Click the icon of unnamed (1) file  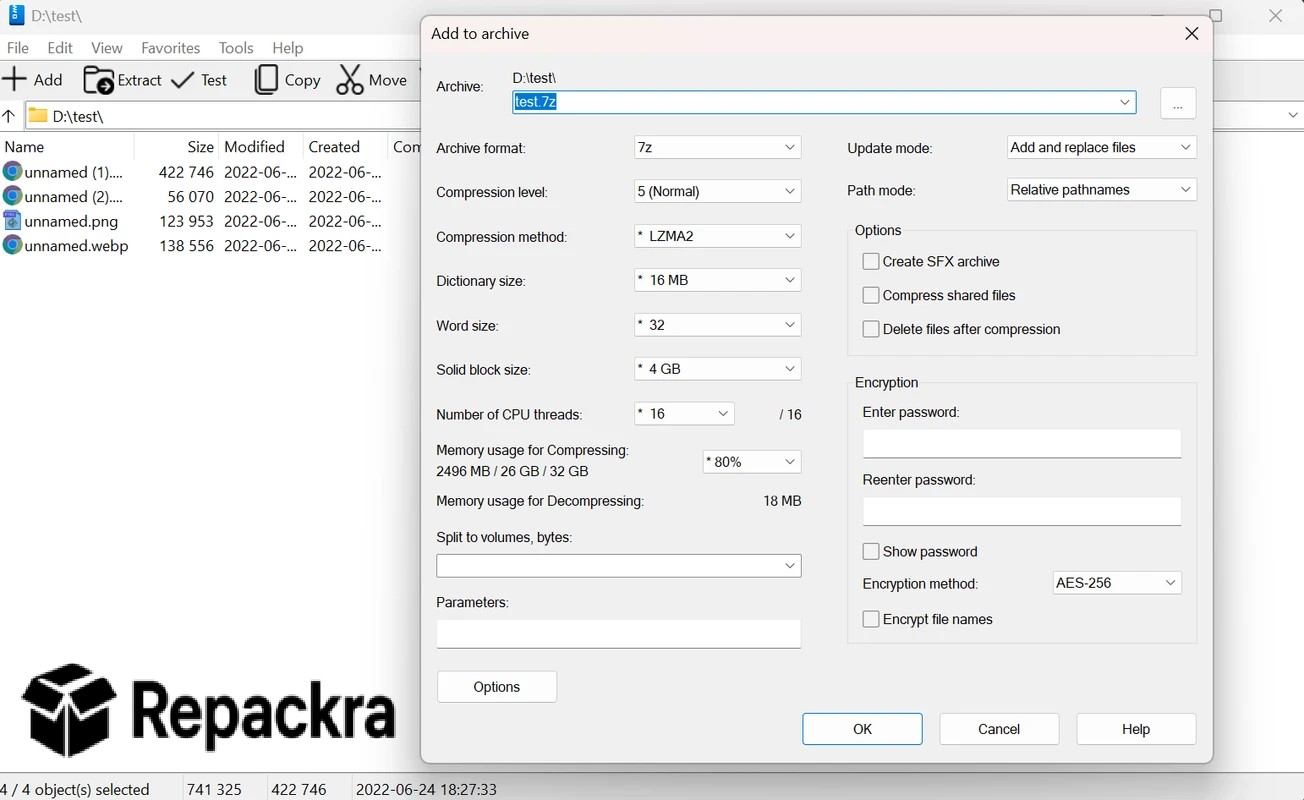point(12,172)
